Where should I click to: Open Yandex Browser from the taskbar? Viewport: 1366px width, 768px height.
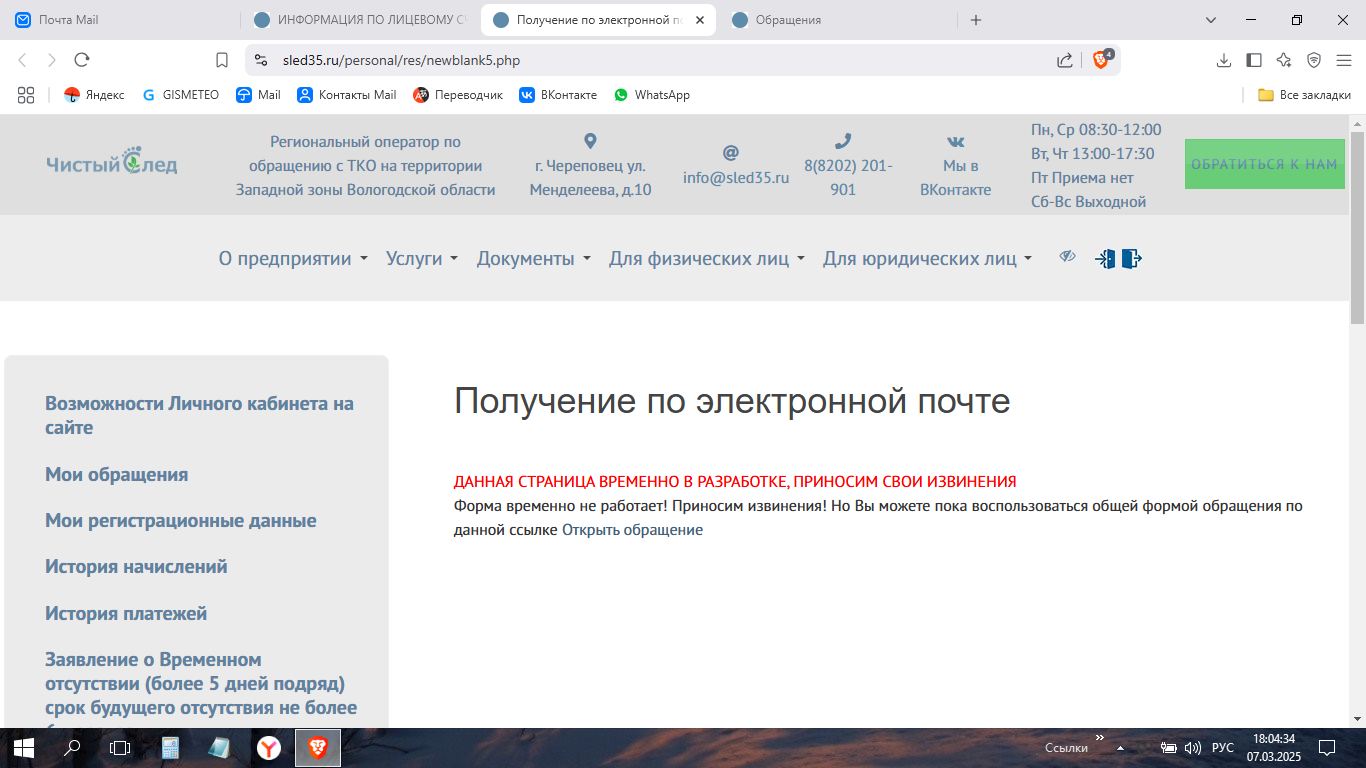(x=268, y=747)
